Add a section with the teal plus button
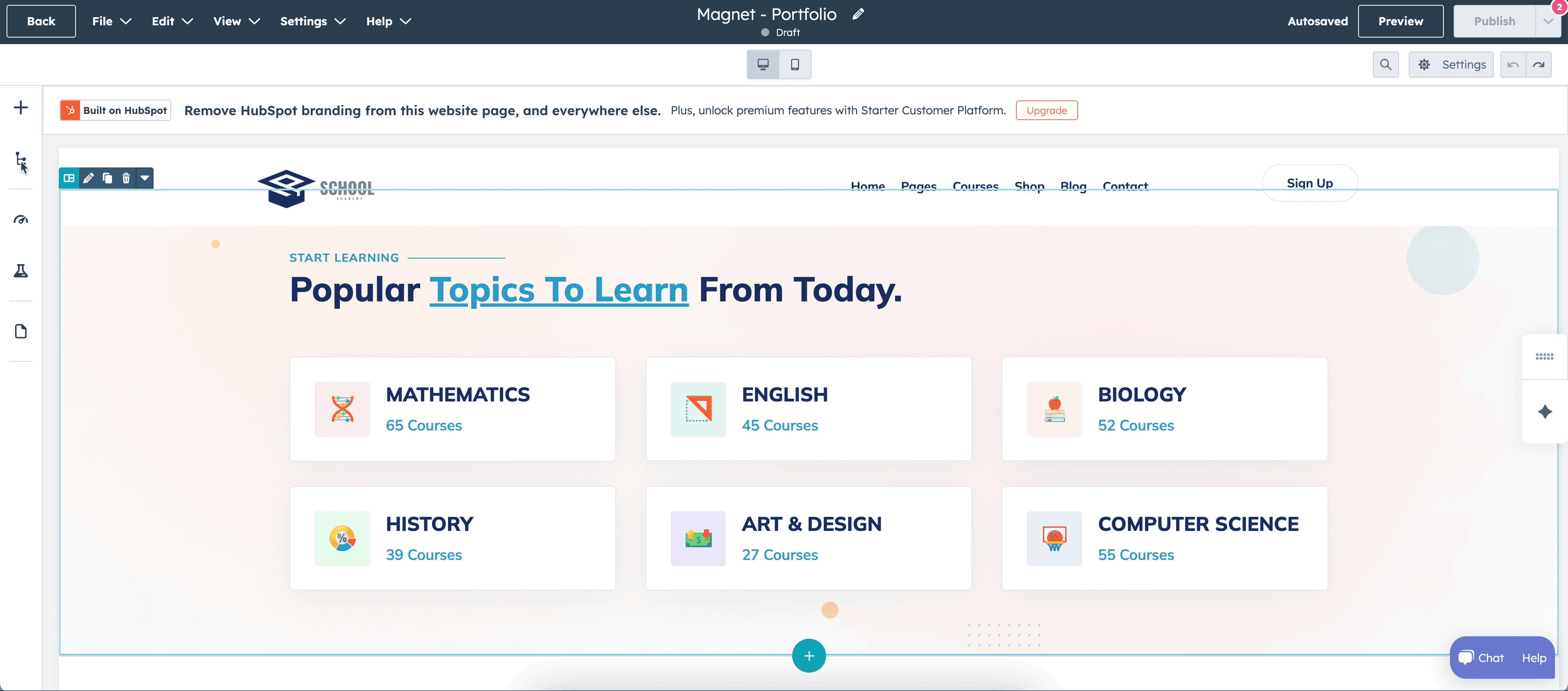Screen dimensions: 1568x691 click(808, 656)
